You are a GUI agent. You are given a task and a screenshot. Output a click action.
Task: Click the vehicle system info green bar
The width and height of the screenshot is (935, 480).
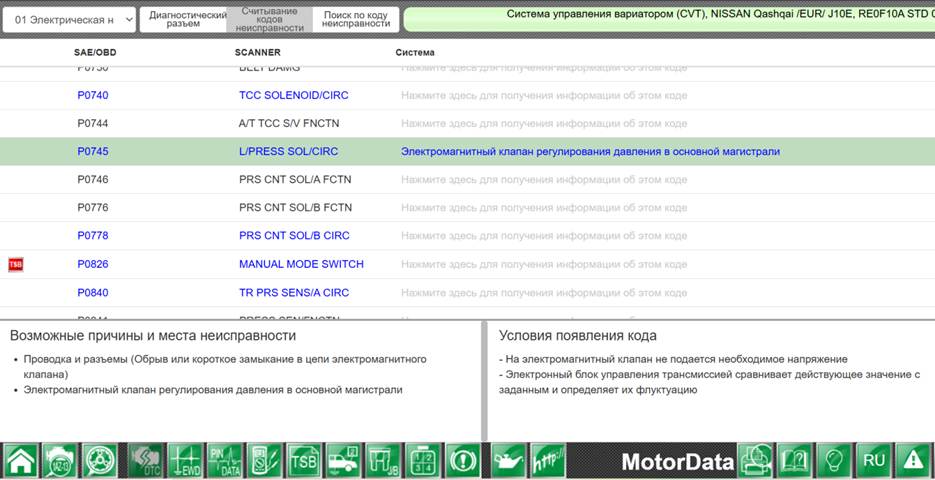(669, 19)
